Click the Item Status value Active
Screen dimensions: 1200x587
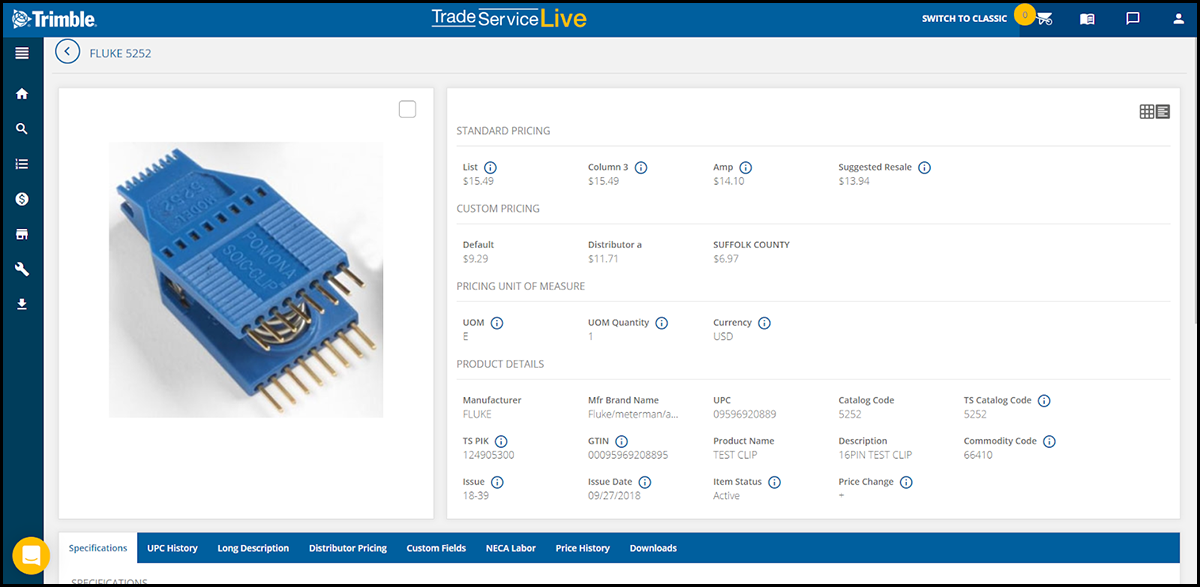[727, 496]
